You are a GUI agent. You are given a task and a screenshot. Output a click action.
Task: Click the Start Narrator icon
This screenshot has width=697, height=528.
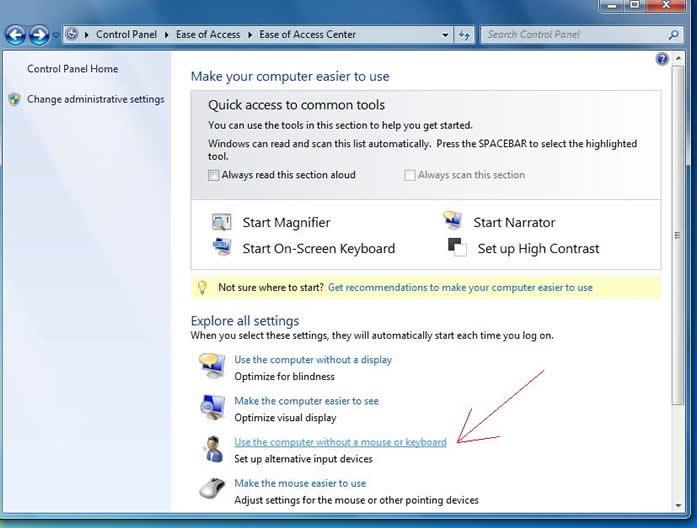pyautogui.click(x=453, y=221)
